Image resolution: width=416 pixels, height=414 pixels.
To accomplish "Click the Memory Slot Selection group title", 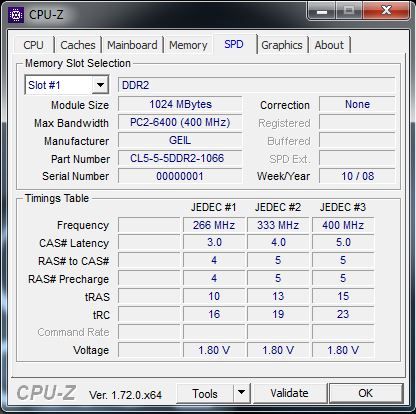I will coord(78,63).
